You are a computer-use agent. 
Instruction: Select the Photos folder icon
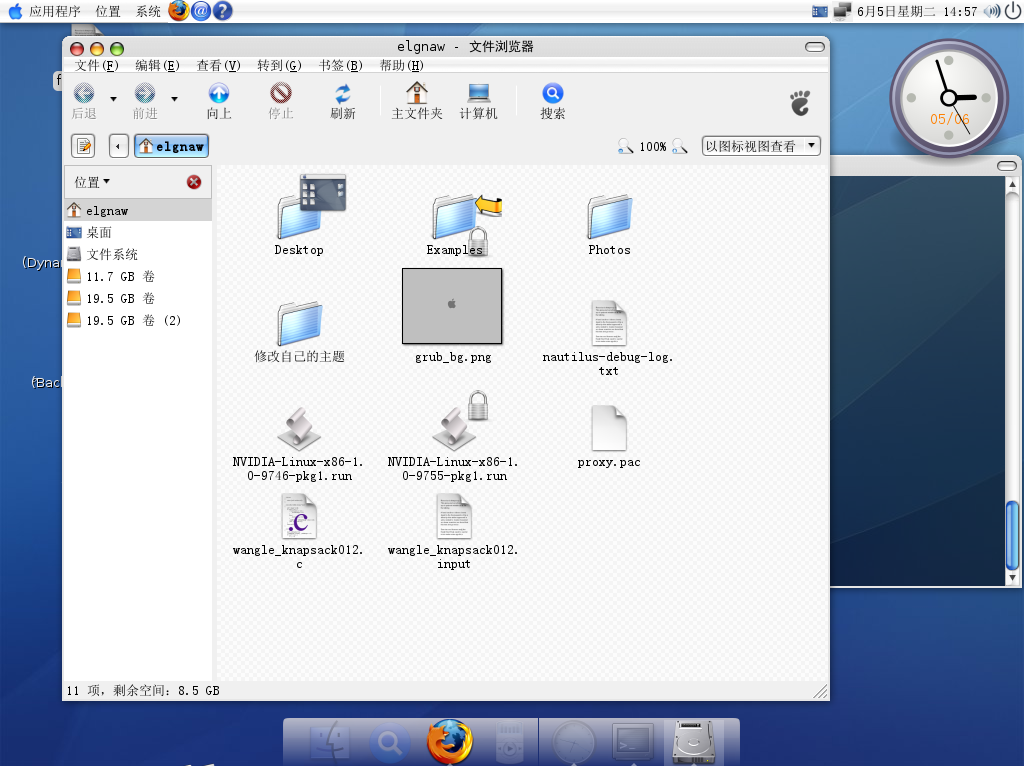point(609,217)
